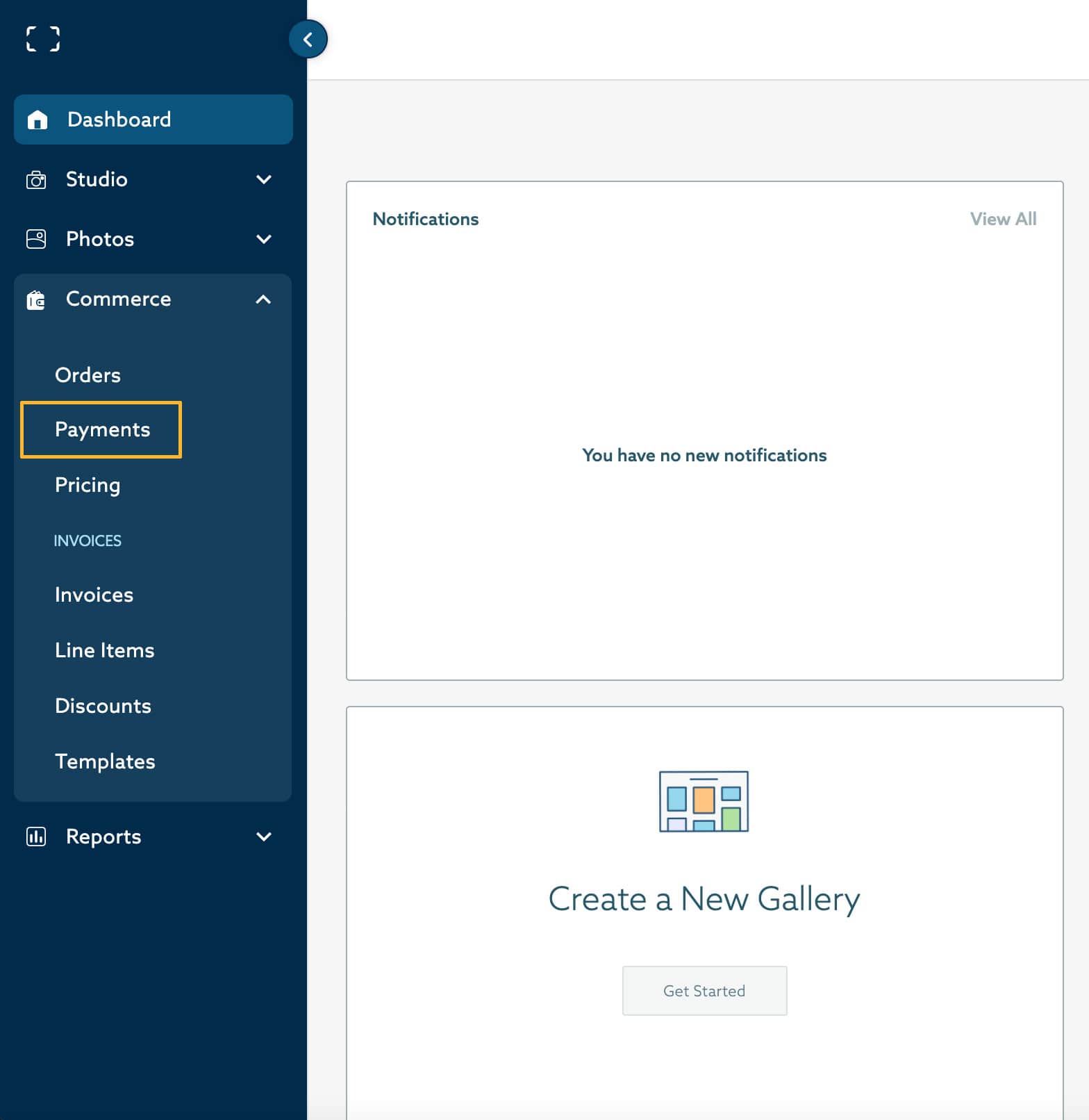Open the Photos menu label
1089x1120 pixels.
100,239
